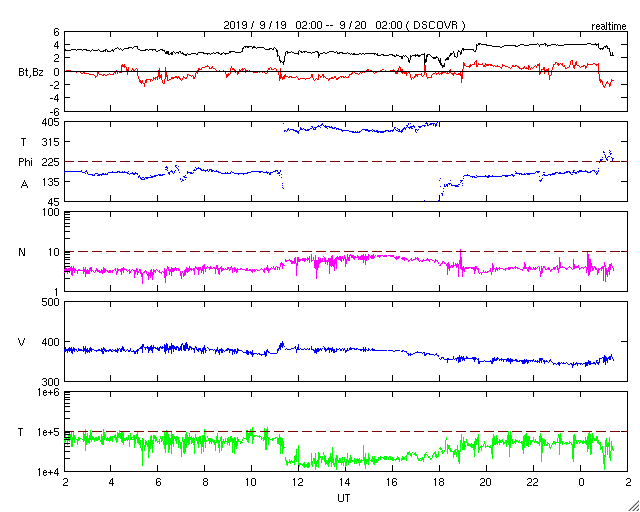Click the "0" midnight tick on UT axis

pyautogui.click(x=581, y=482)
